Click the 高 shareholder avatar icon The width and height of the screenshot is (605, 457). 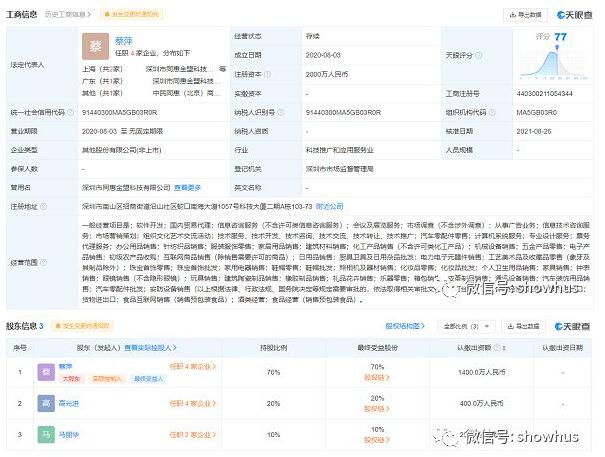pyautogui.click(x=46, y=402)
